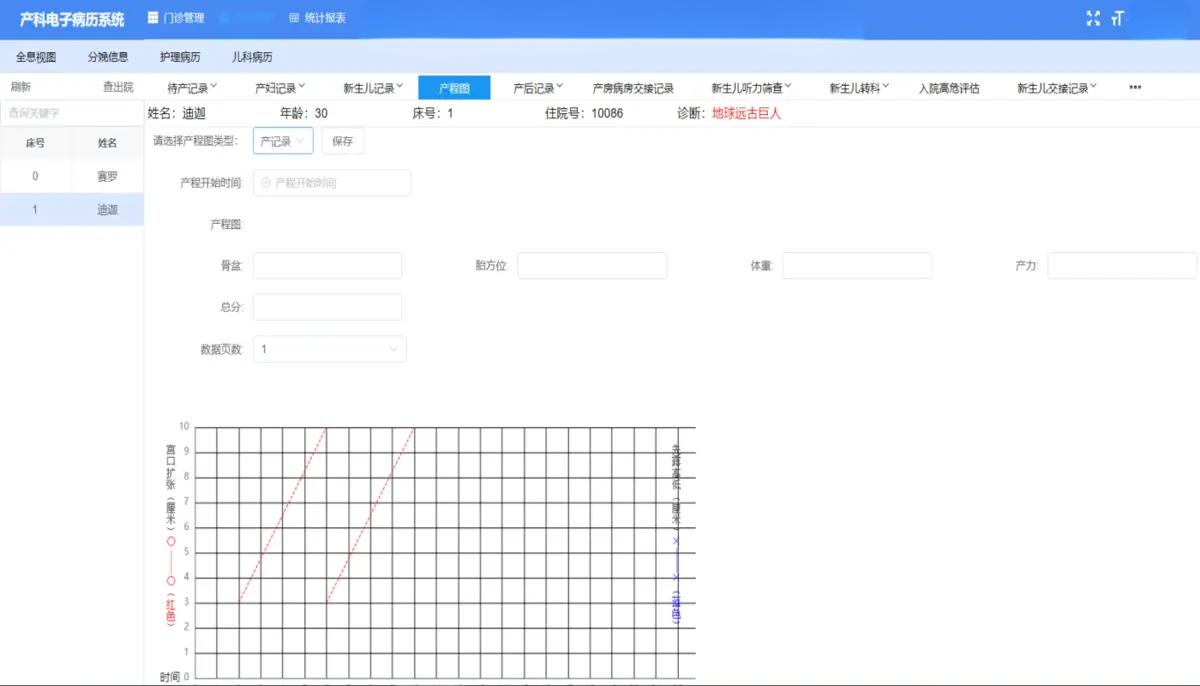Click the 总分 input field
Screen dimensions: 1200x686
tap(328, 307)
